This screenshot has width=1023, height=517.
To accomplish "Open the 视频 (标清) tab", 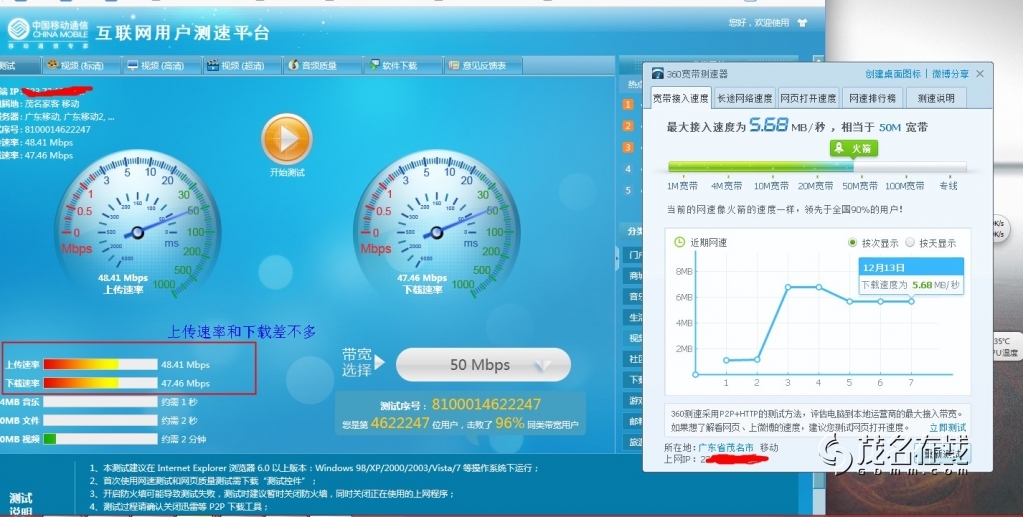I will [81, 65].
